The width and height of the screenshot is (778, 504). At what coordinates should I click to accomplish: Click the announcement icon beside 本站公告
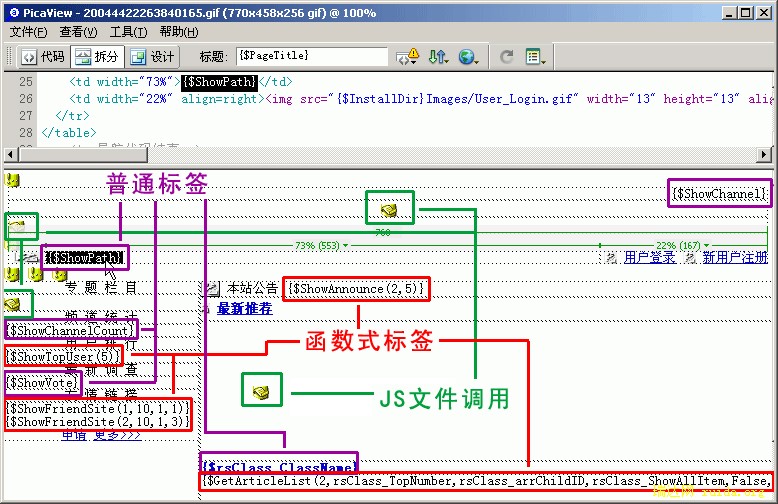click(212, 289)
